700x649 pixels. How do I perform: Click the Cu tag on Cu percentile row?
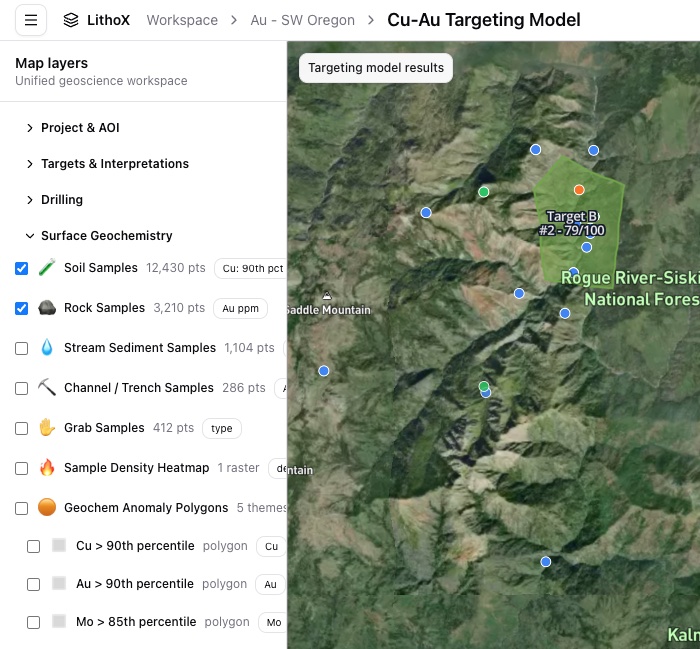coord(271,546)
